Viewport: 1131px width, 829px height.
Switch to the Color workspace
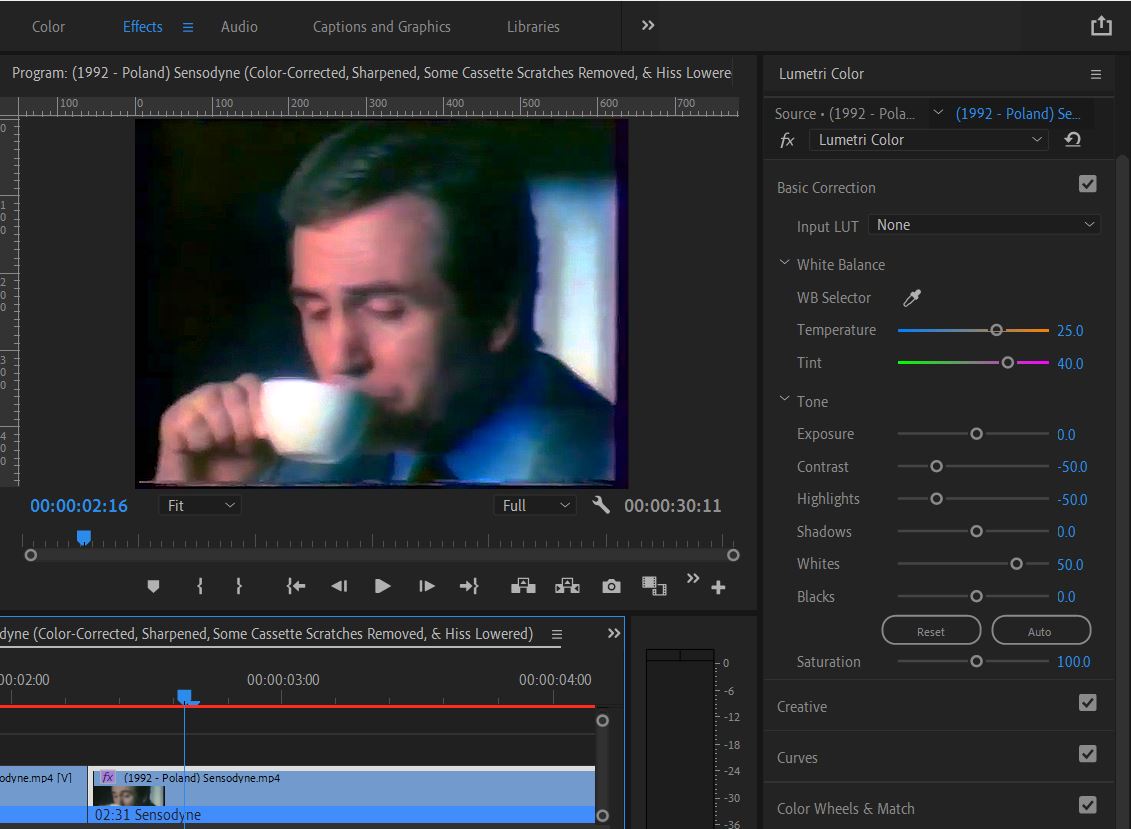48,27
